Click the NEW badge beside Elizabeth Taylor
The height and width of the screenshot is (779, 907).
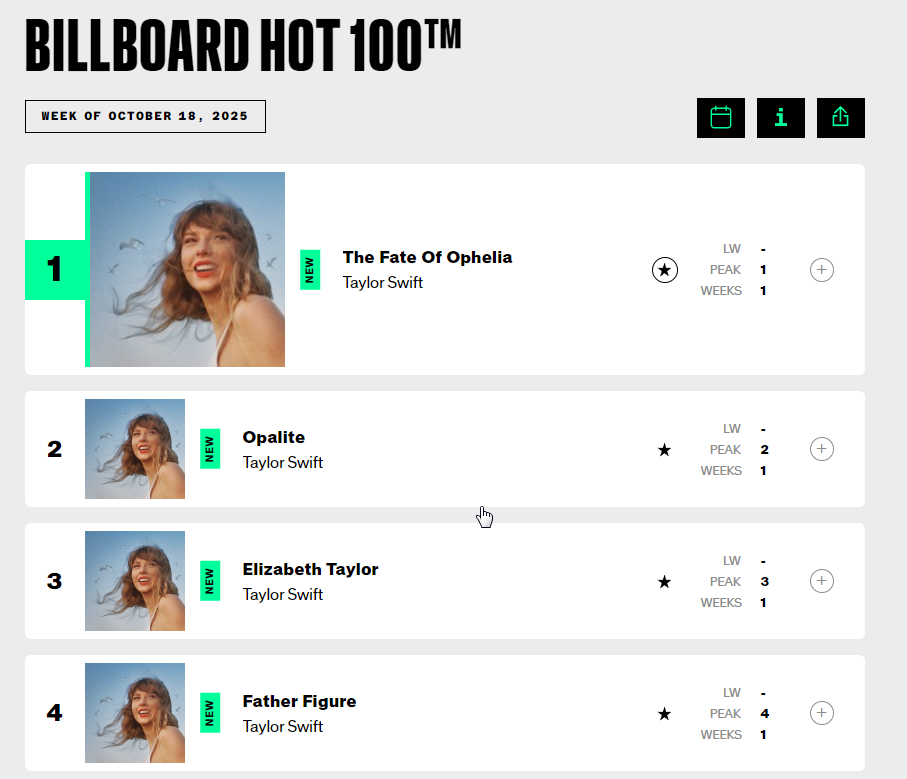[210, 581]
